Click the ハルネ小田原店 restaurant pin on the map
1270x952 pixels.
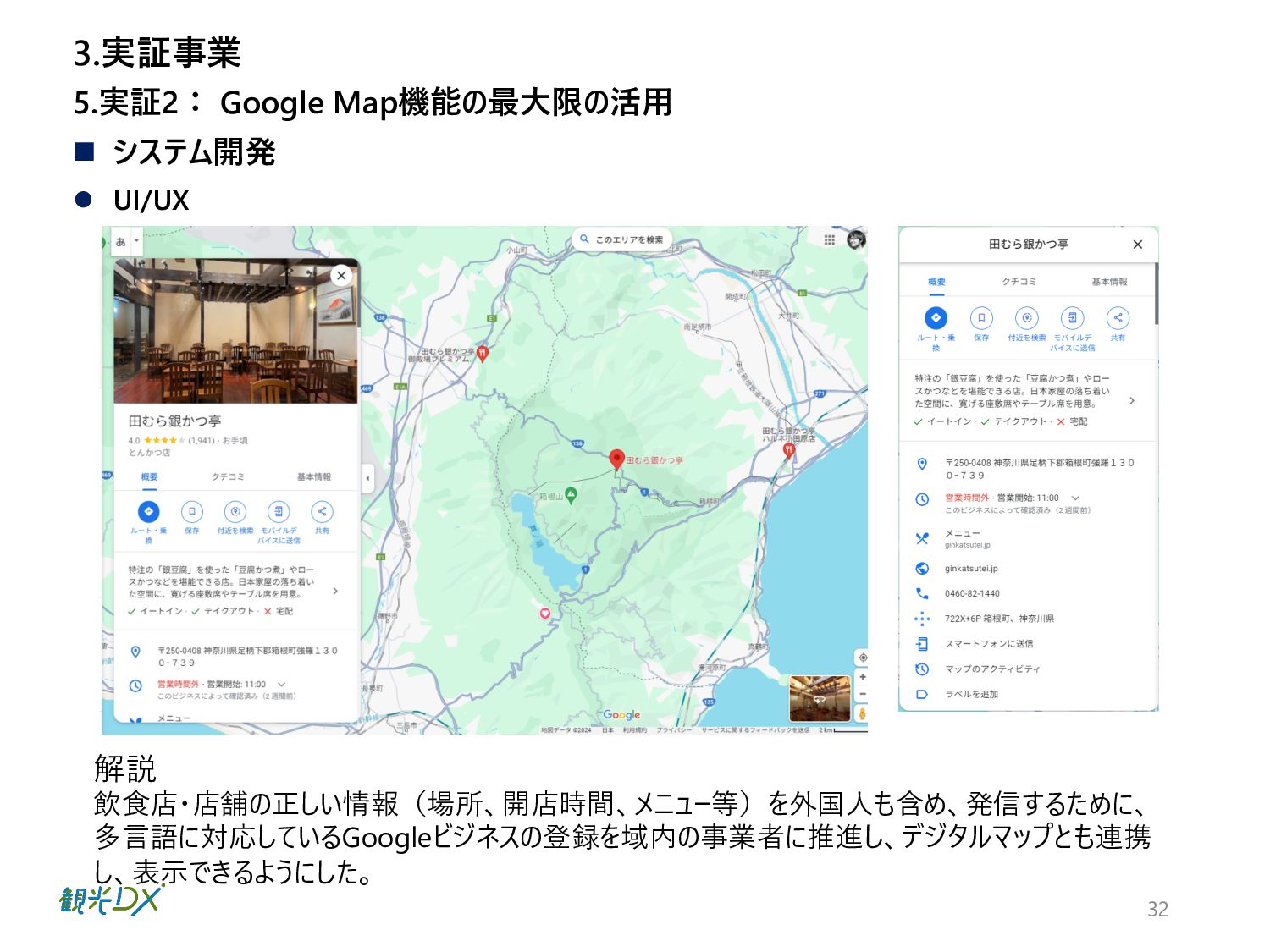(x=788, y=449)
